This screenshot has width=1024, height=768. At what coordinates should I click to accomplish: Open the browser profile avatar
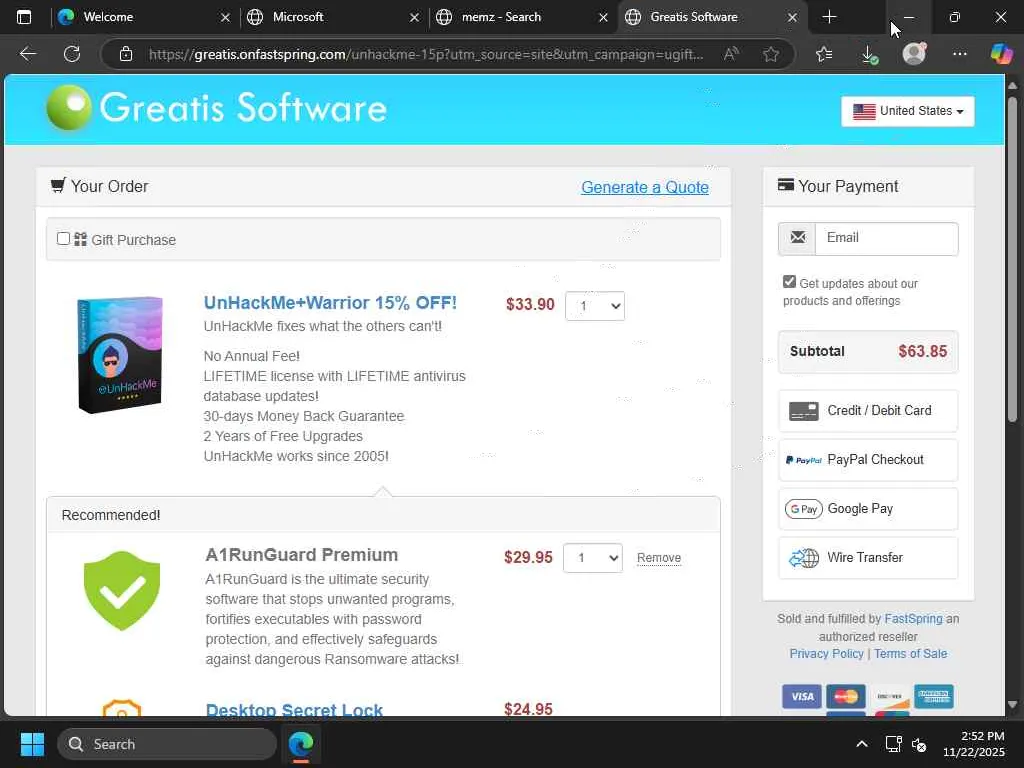click(914, 54)
